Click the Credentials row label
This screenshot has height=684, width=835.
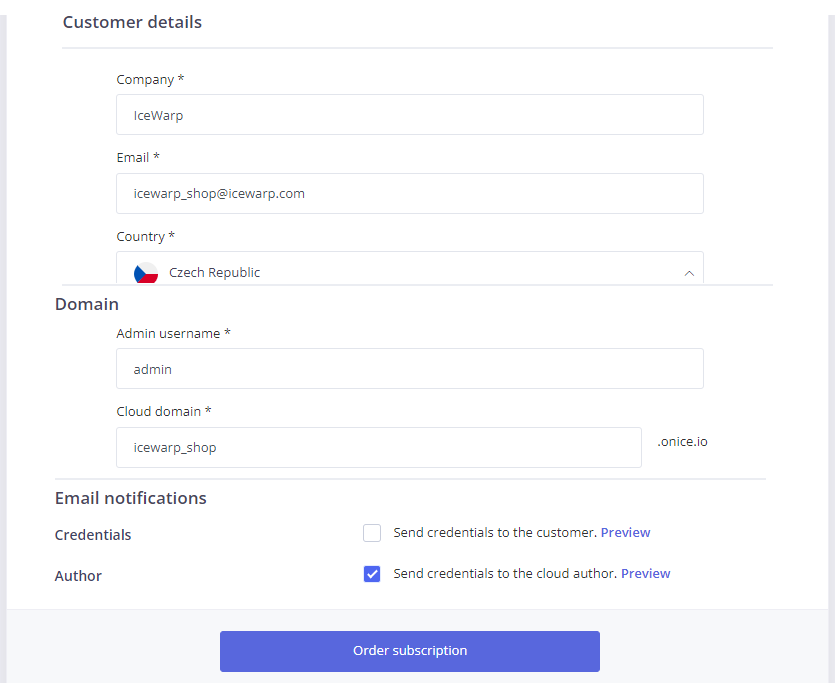tap(93, 535)
